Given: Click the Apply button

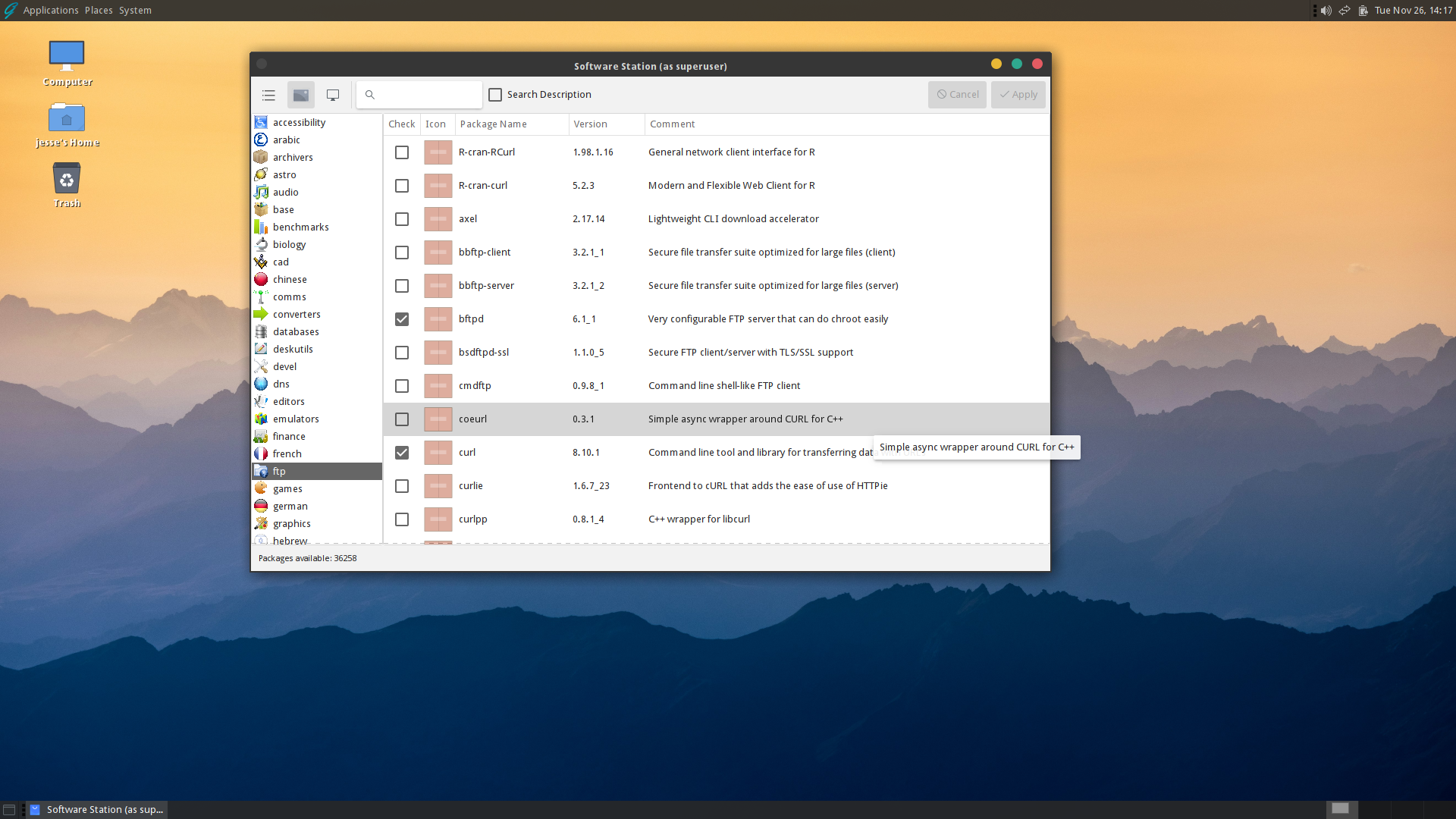Looking at the screenshot, I should click(1018, 95).
